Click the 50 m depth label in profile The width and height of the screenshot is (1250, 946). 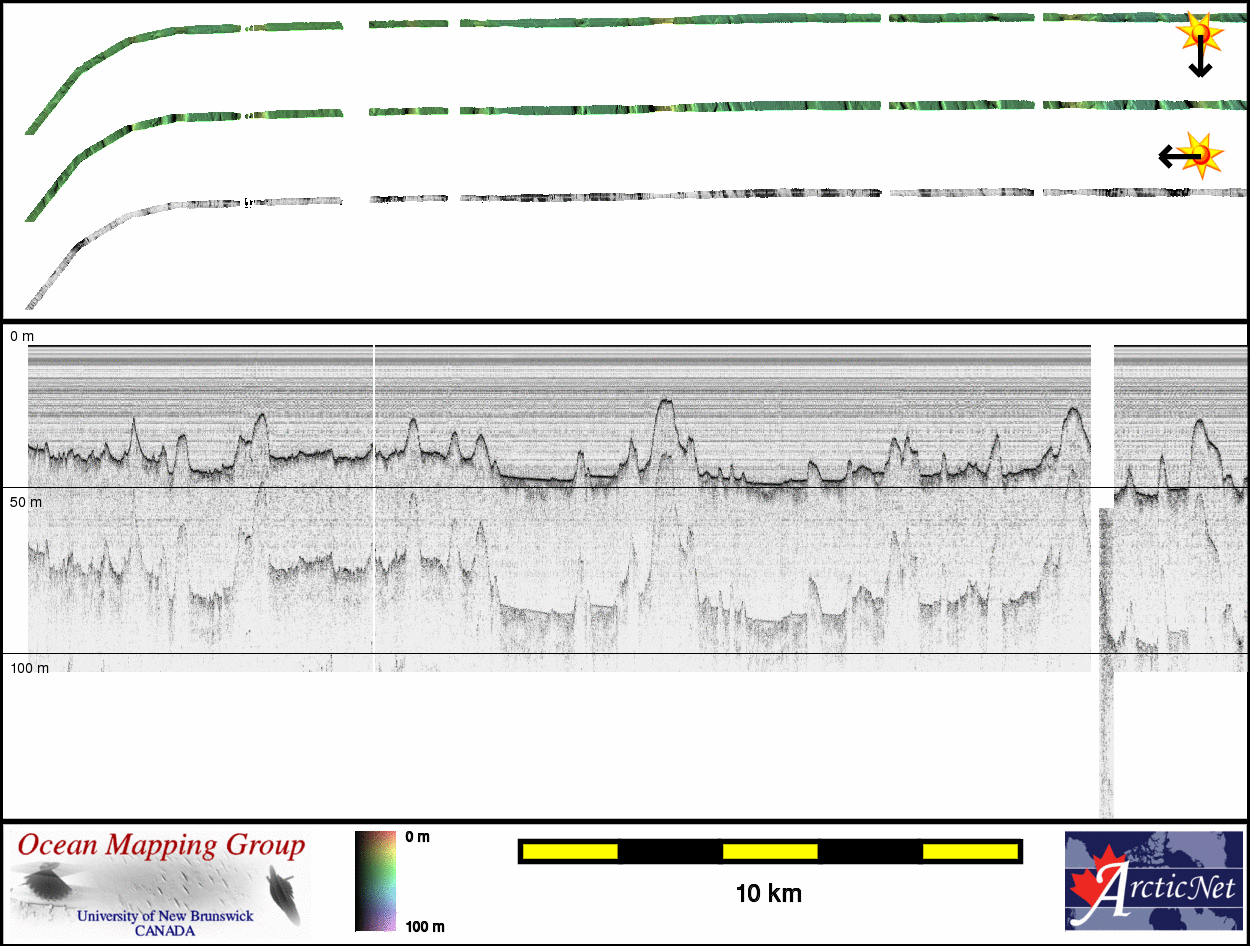click(x=26, y=501)
